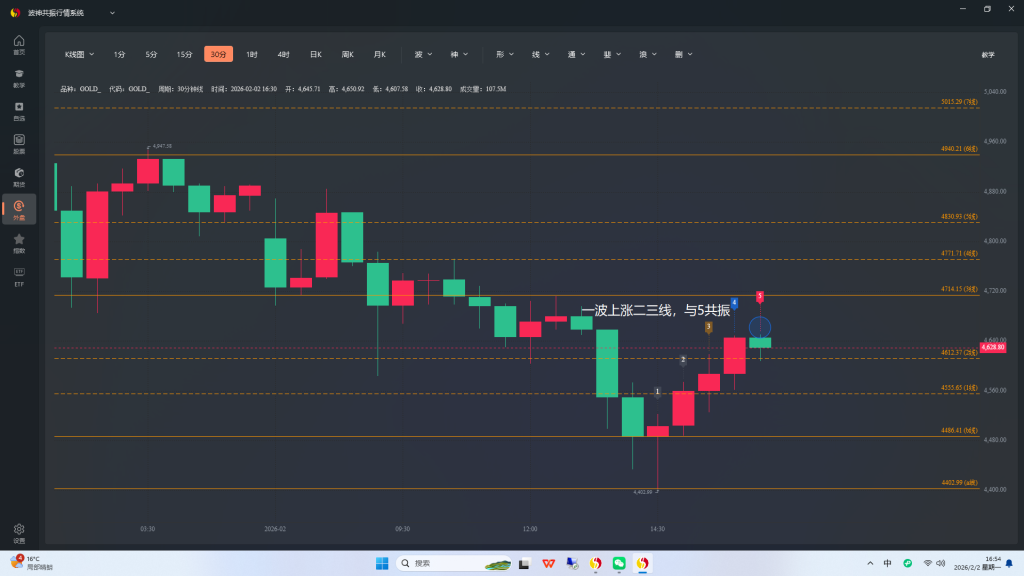Open WeChat from the Windows taskbar

[x=619, y=564]
